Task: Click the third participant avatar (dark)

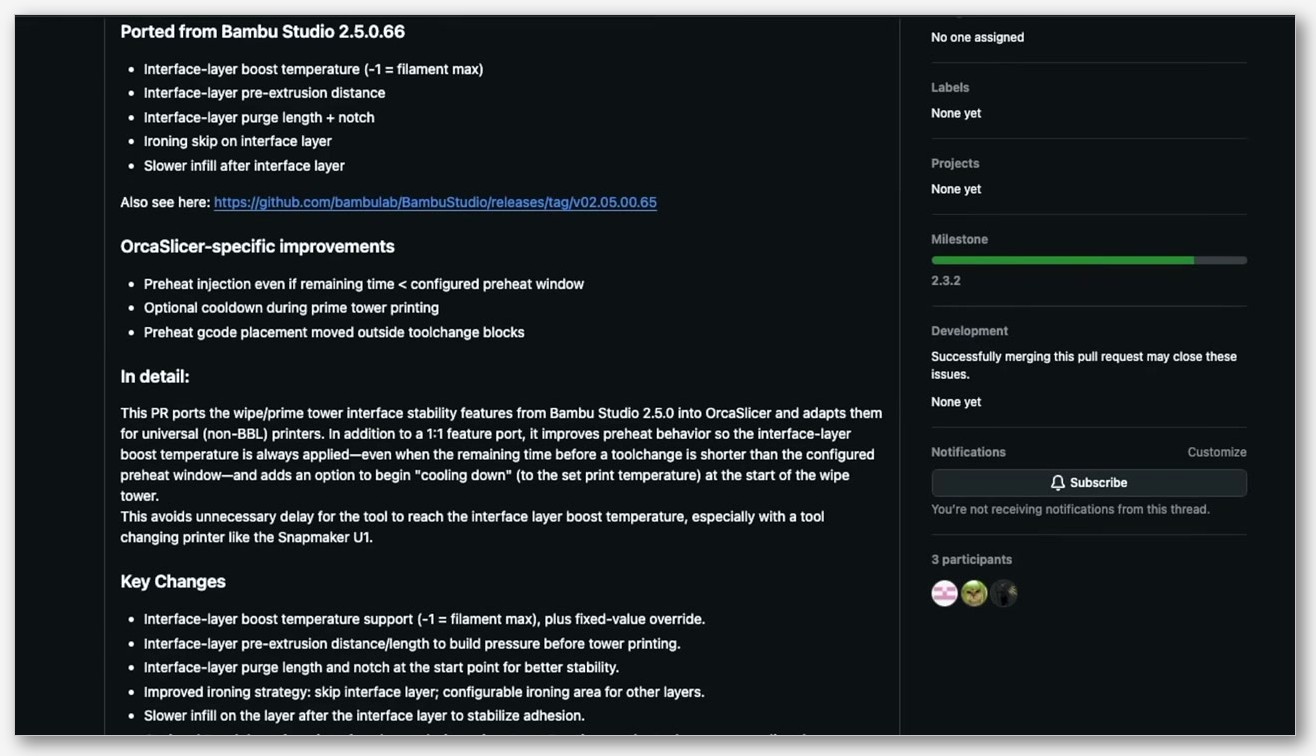Action: click(1004, 593)
